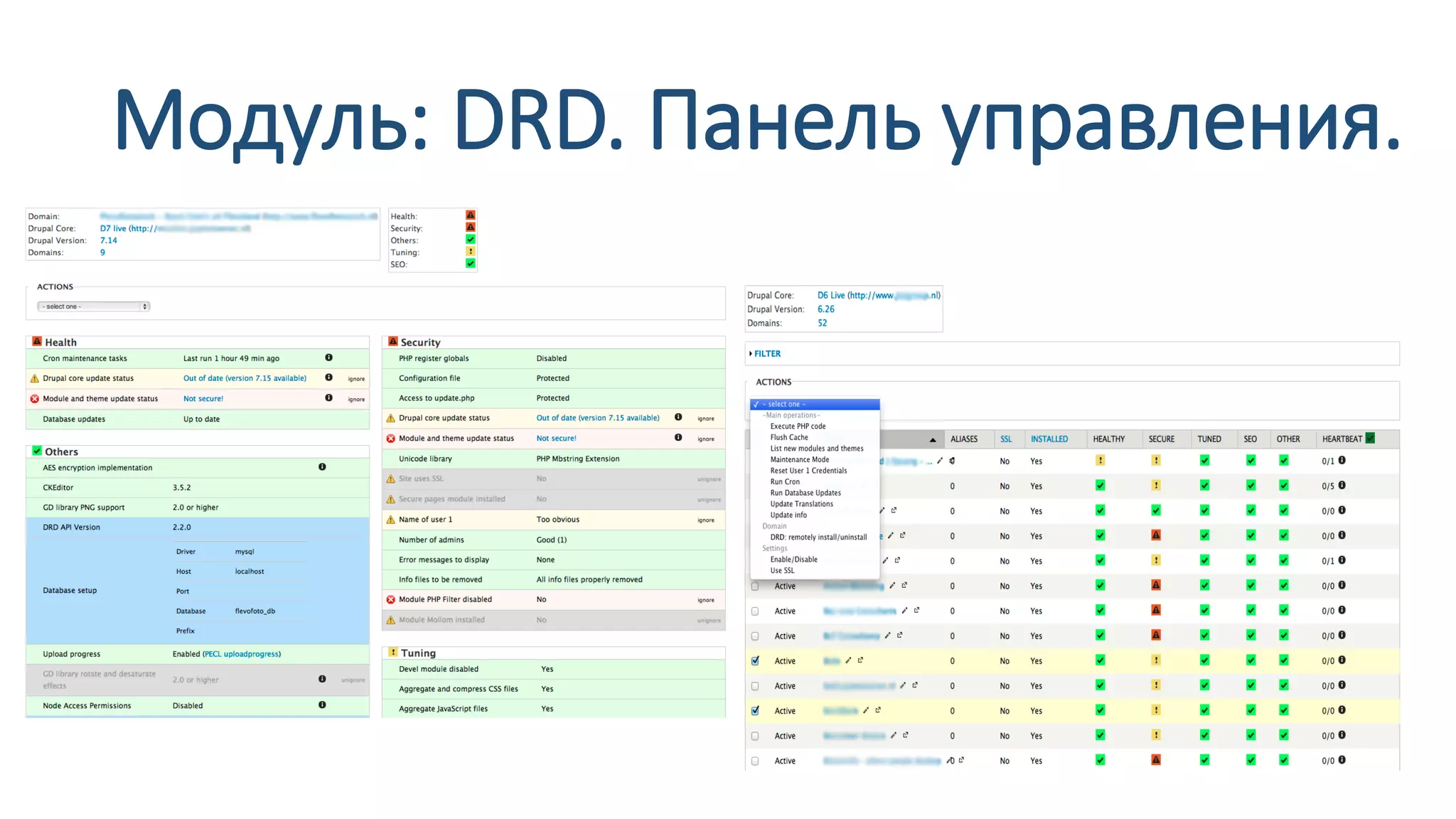The width and height of the screenshot is (1456, 819).
Task: Tick the checkbox between the two highlighted rows
Action: [x=755, y=686]
